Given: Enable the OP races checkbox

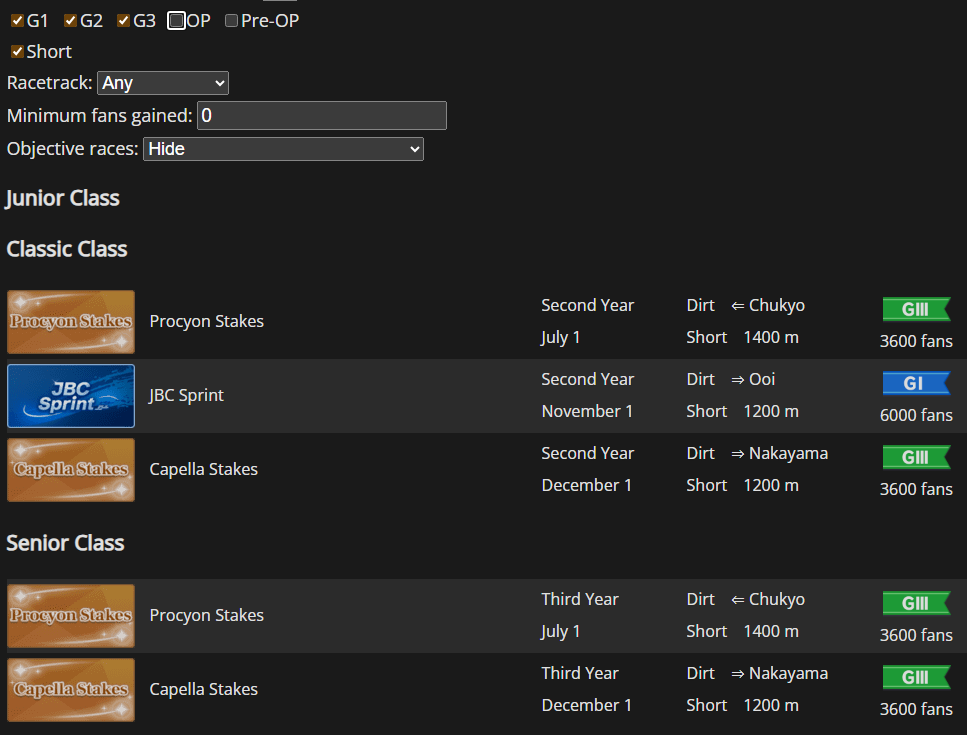Looking at the screenshot, I should coord(176,21).
